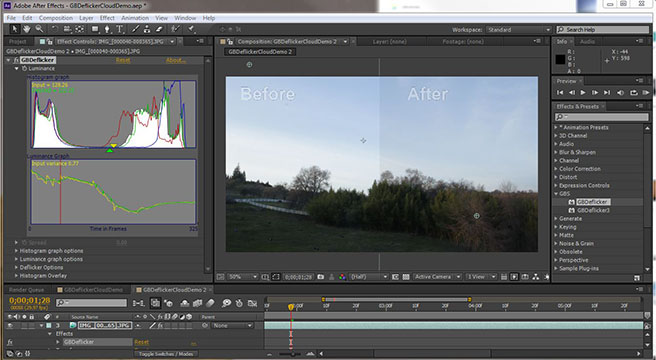Toggle pixel aspect ratio correction in viewer
656x360 pixels.
tap(504, 277)
